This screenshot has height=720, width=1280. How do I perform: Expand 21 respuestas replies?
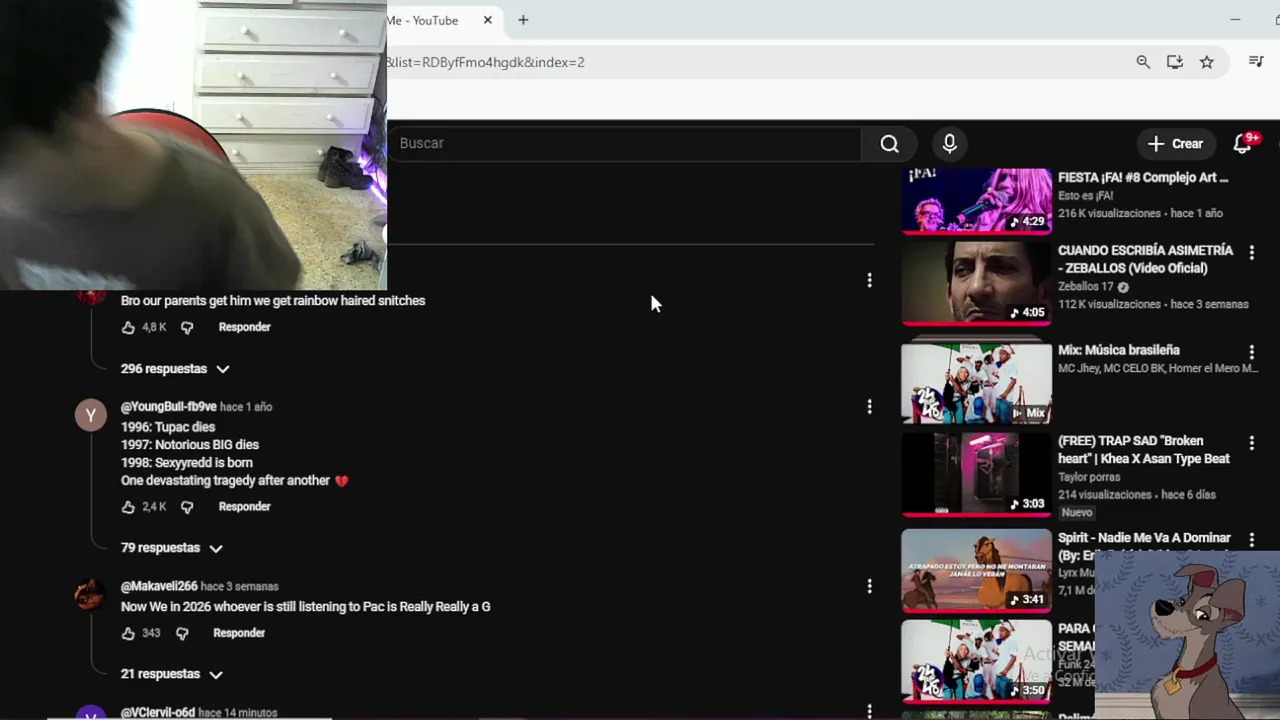(x=171, y=674)
